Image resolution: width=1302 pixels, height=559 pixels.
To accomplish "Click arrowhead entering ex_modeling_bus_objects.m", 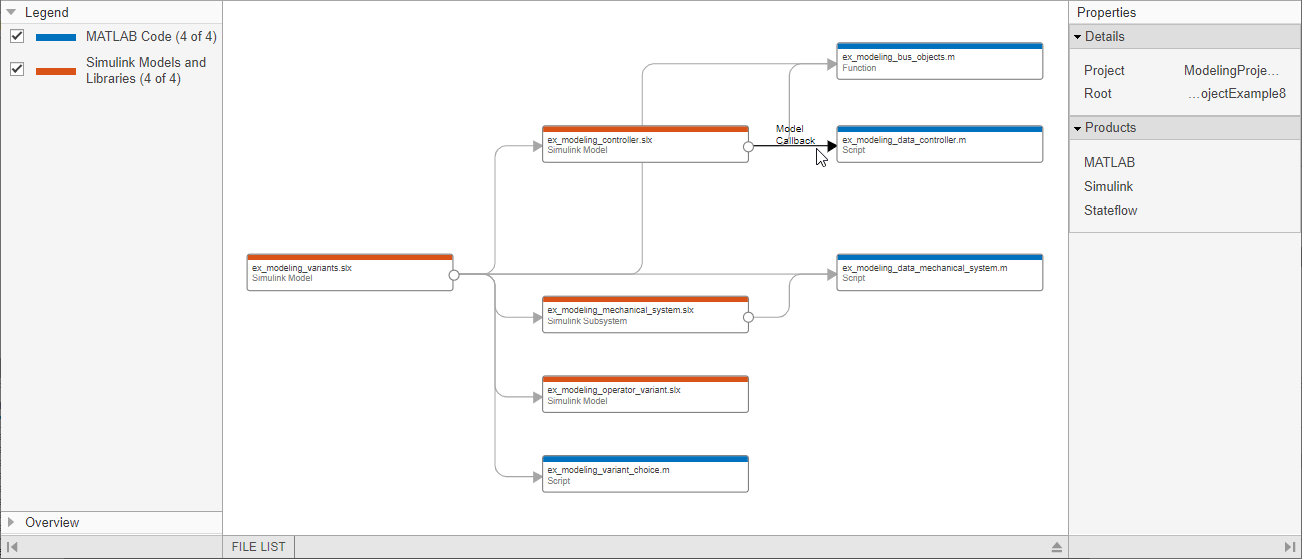I will [x=831, y=62].
